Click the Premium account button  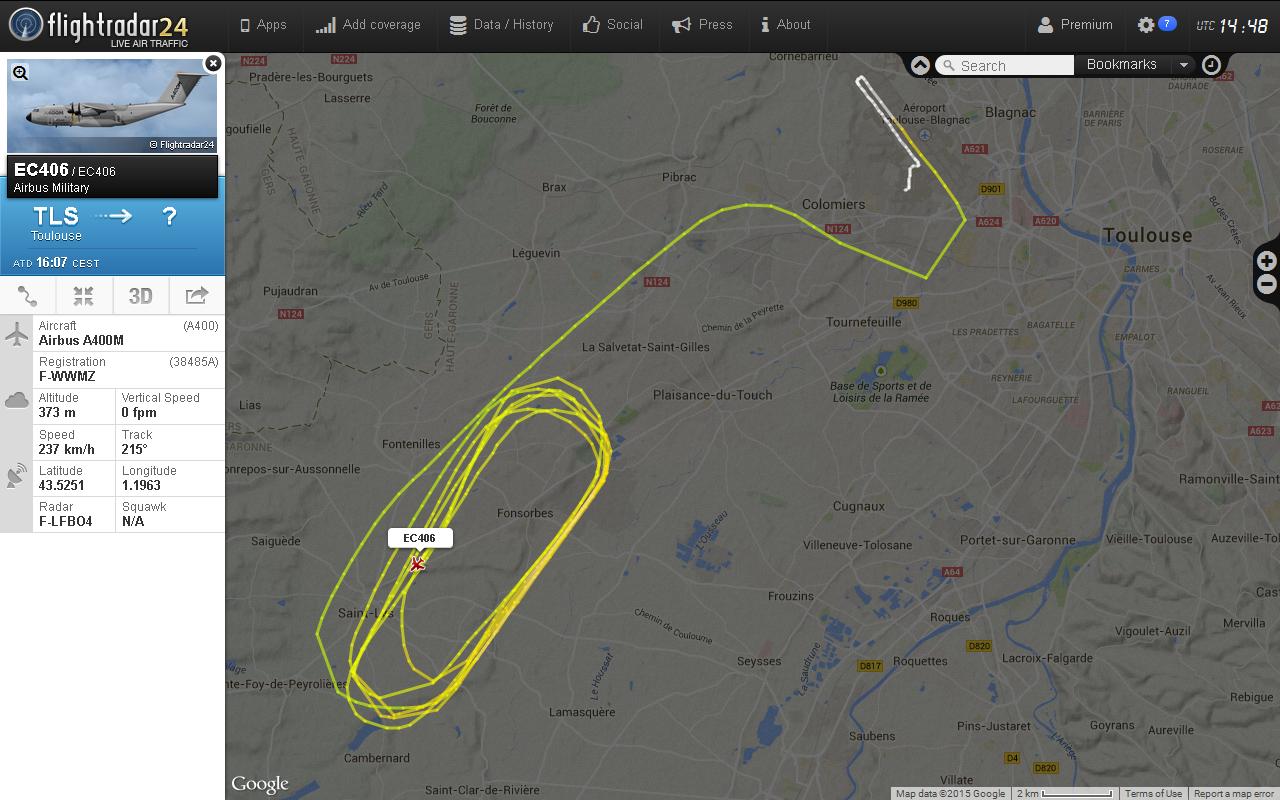click(x=1075, y=25)
